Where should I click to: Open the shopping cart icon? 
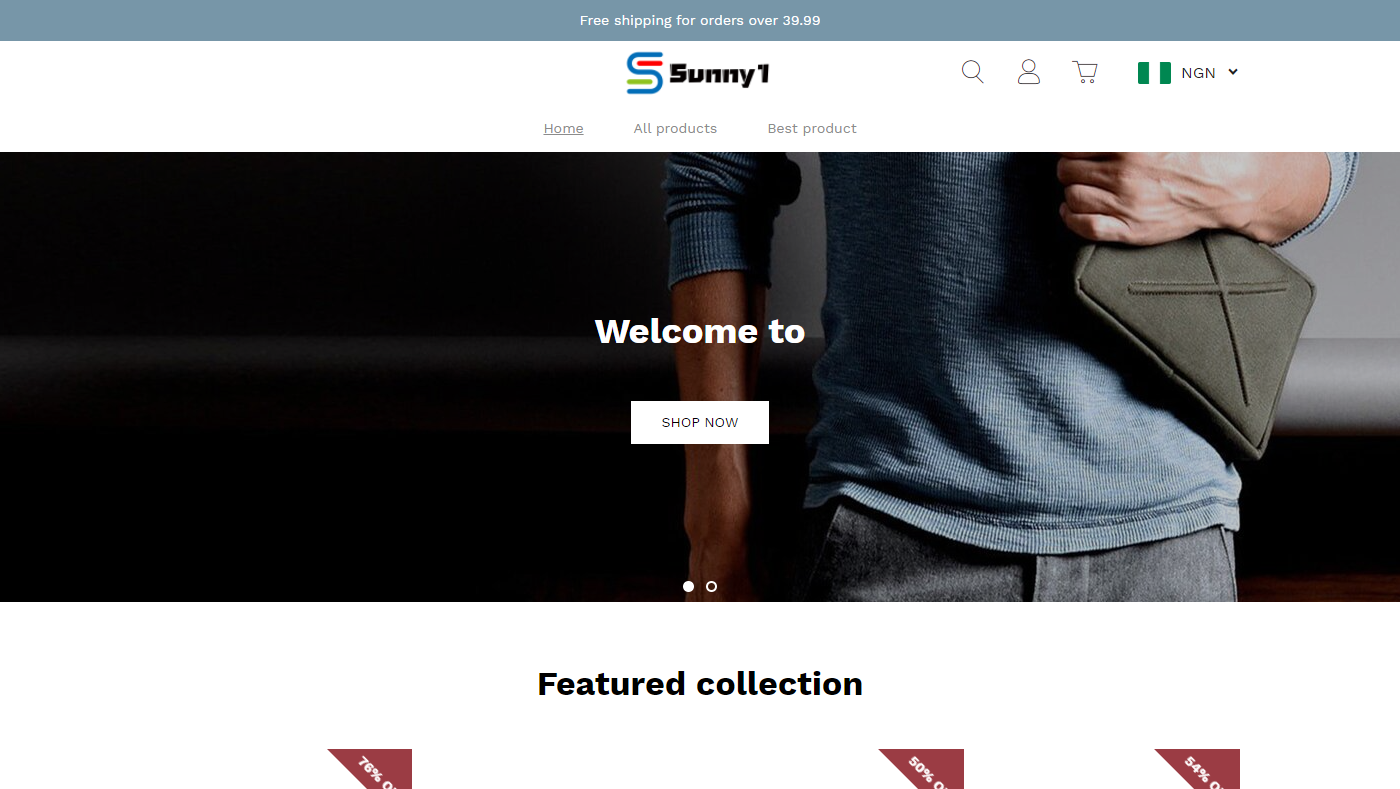pyautogui.click(x=1085, y=72)
